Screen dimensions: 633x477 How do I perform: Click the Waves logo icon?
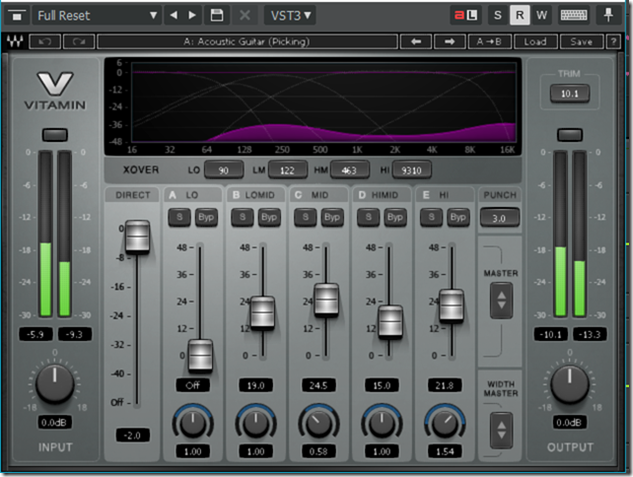(x=16, y=42)
